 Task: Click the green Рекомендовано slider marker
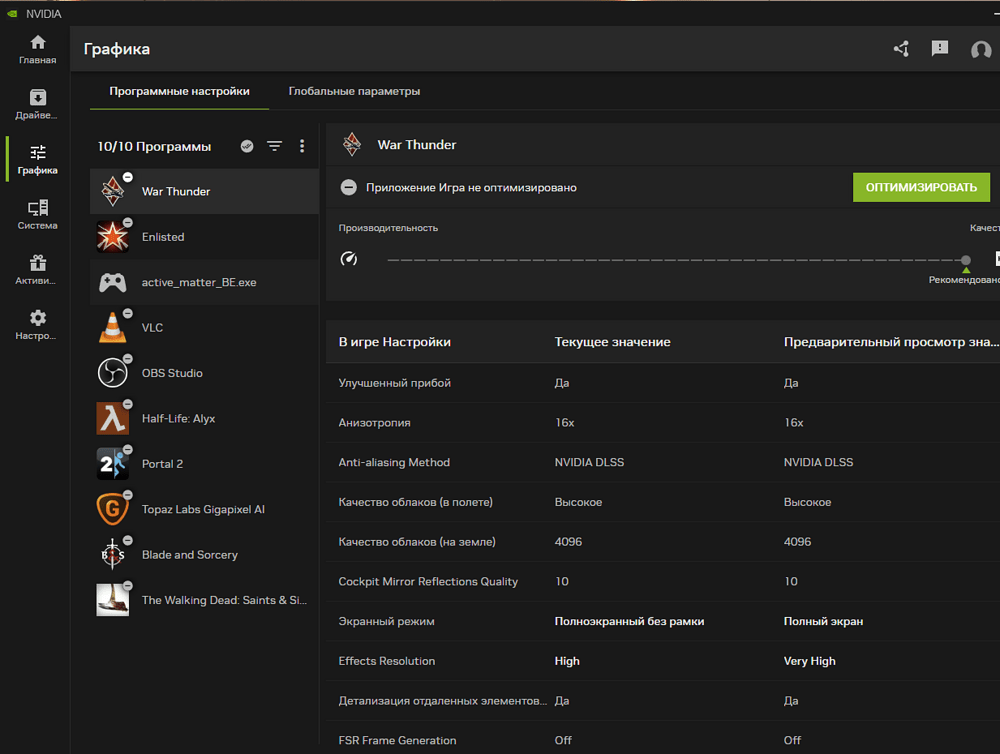click(966, 270)
